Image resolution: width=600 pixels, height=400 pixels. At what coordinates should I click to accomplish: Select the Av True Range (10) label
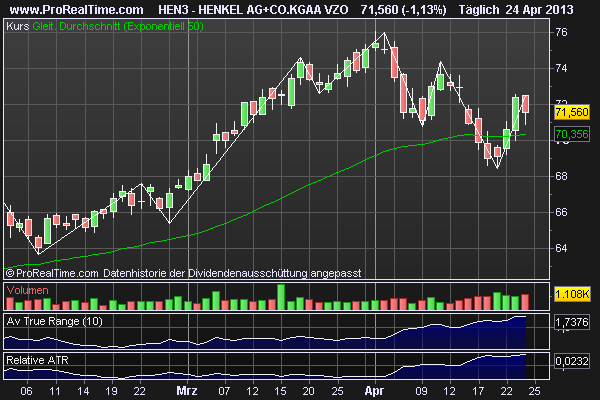[54, 321]
